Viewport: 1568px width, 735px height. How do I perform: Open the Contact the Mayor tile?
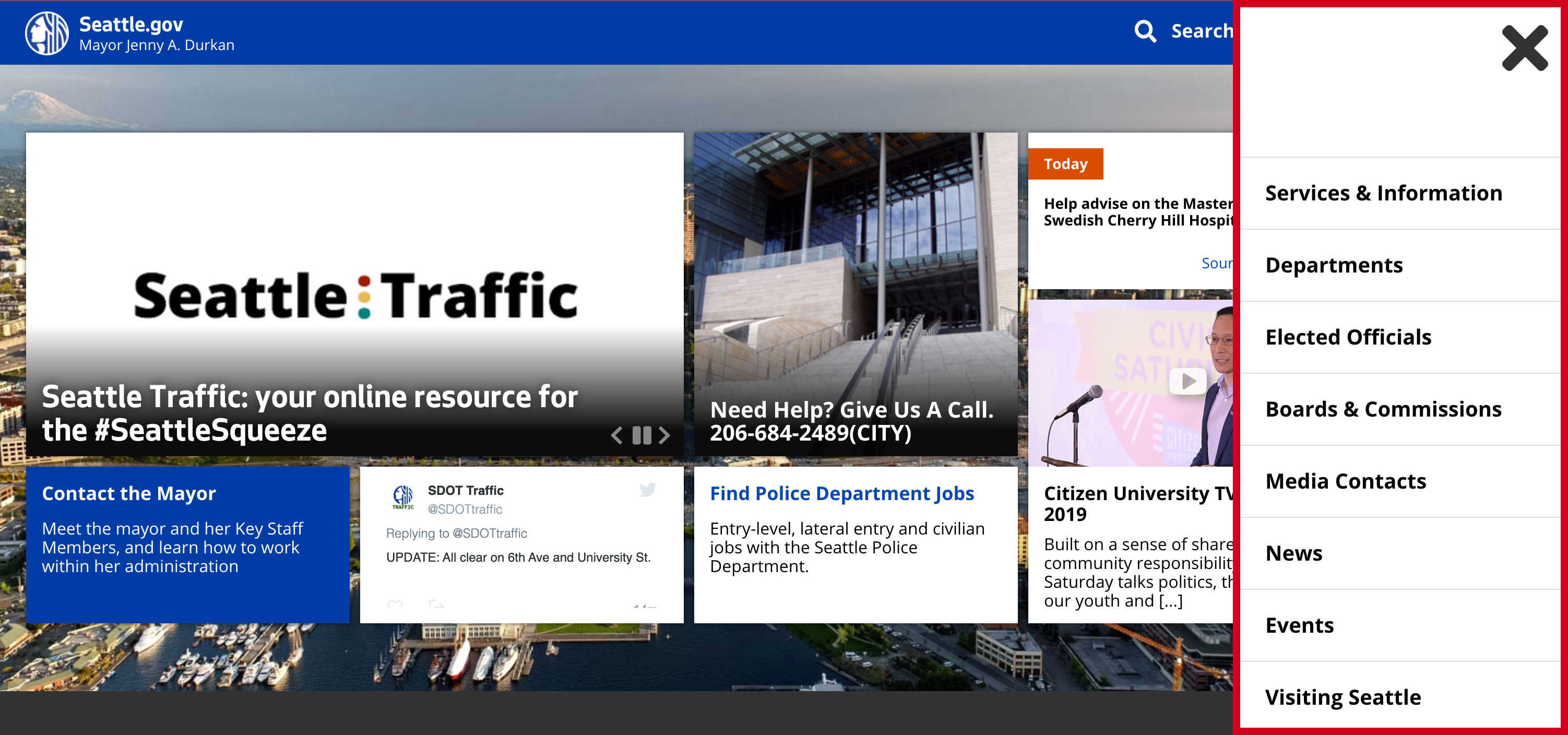(x=128, y=493)
